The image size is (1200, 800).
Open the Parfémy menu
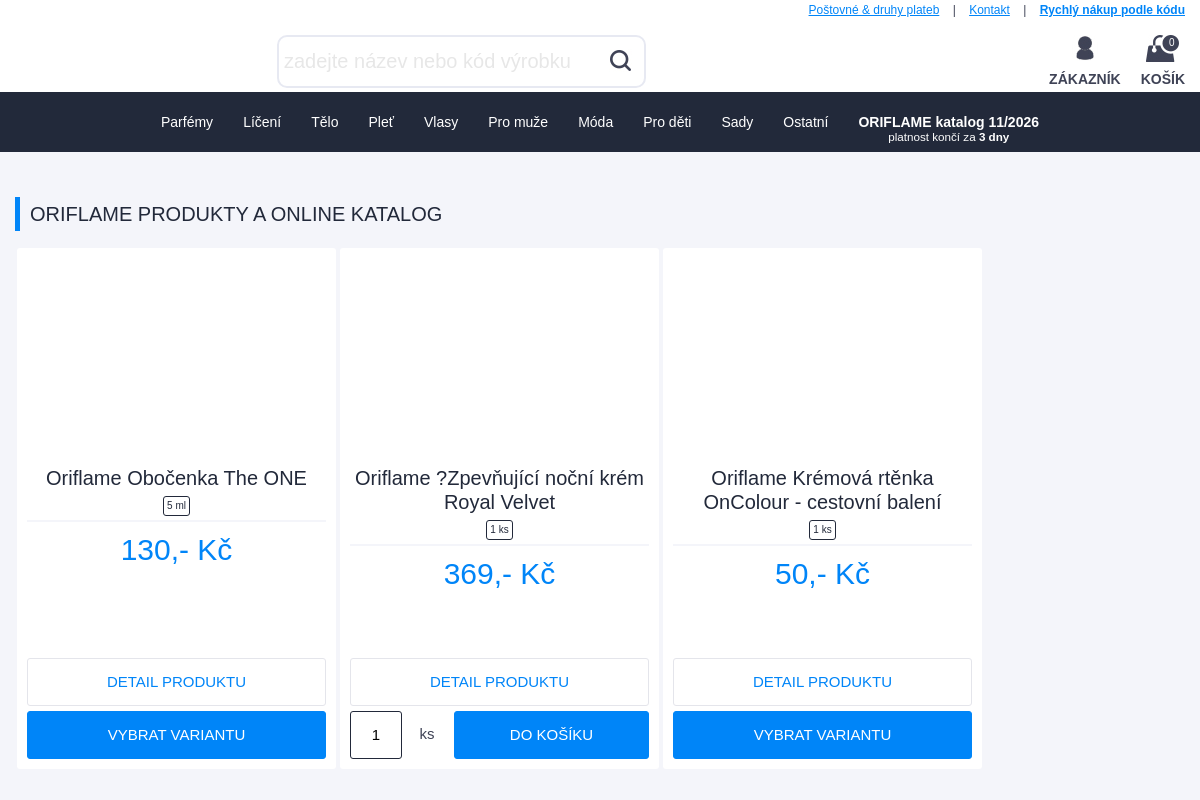pos(187,122)
